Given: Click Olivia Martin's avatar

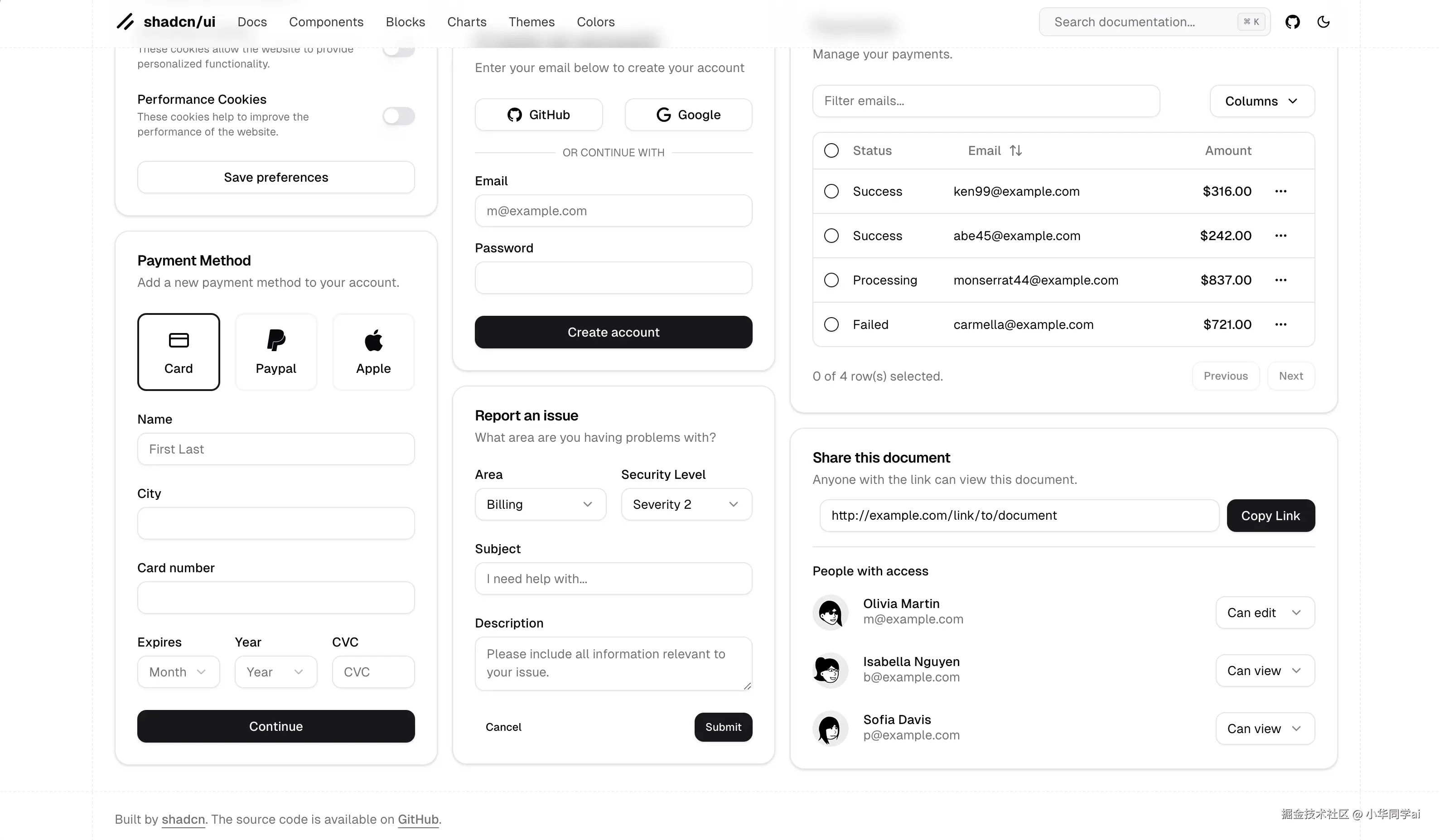Looking at the screenshot, I should 830,613.
